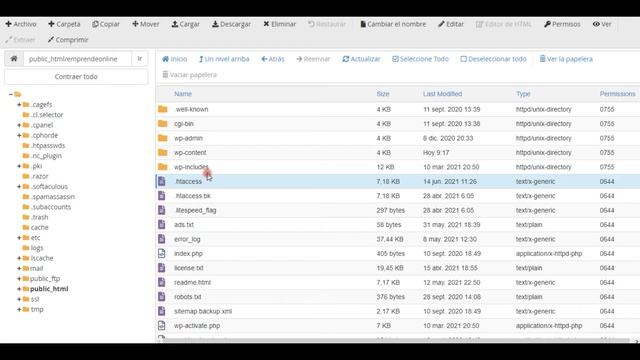This screenshot has height=360, width=640.
Task: Expand the .softaculous tree folder
Action: coord(19,187)
